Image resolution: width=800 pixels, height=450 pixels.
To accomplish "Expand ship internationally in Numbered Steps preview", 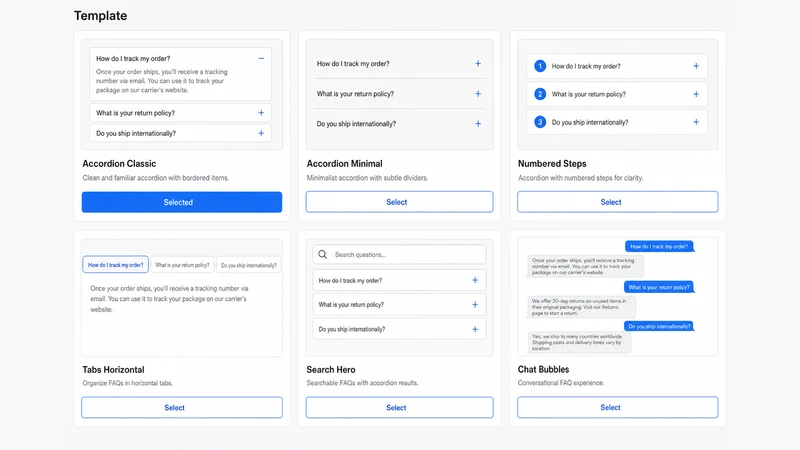I will 696,122.
